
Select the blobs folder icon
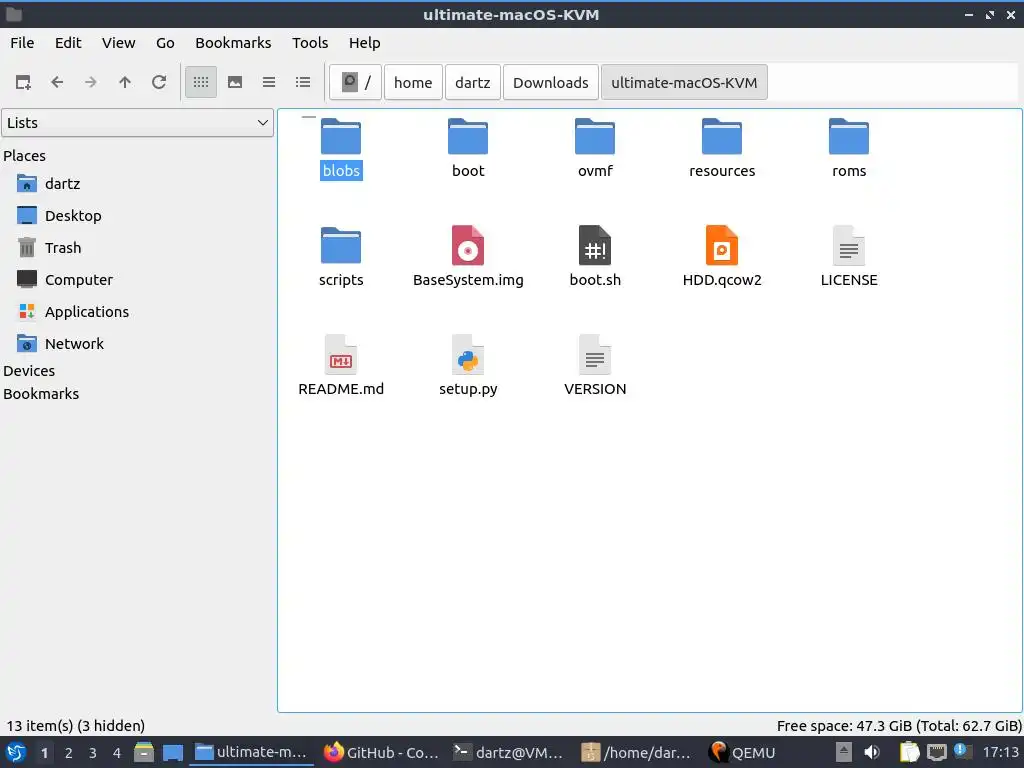click(341, 136)
